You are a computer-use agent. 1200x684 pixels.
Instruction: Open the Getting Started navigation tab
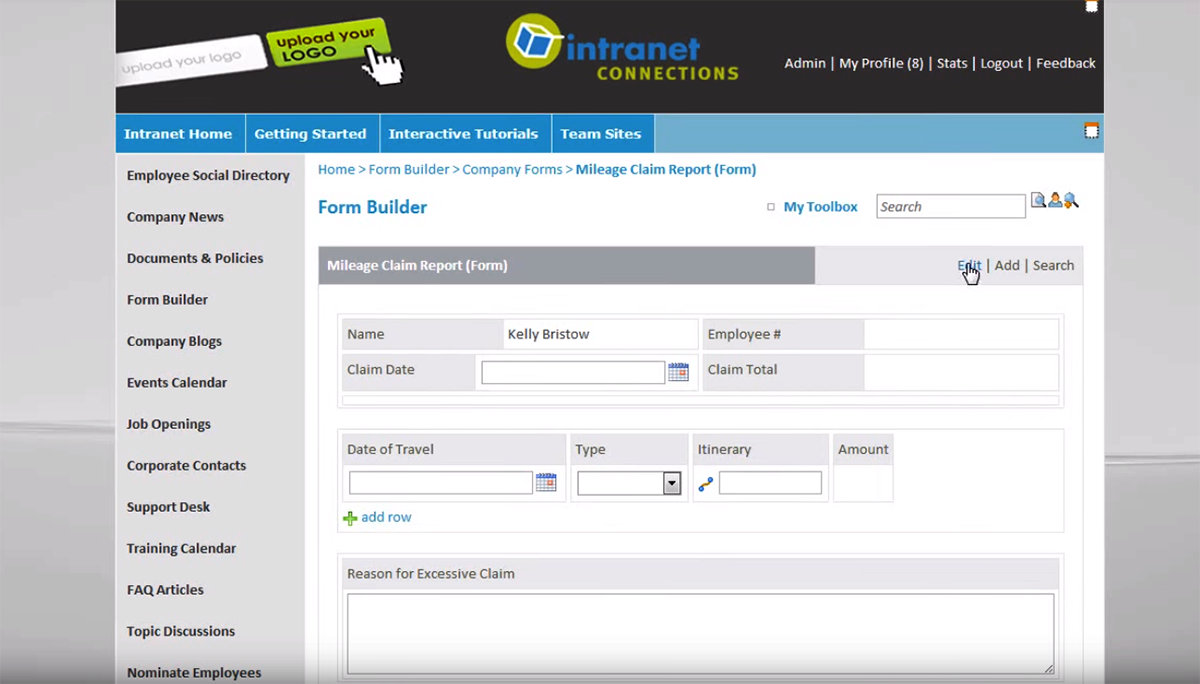(x=310, y=133)
